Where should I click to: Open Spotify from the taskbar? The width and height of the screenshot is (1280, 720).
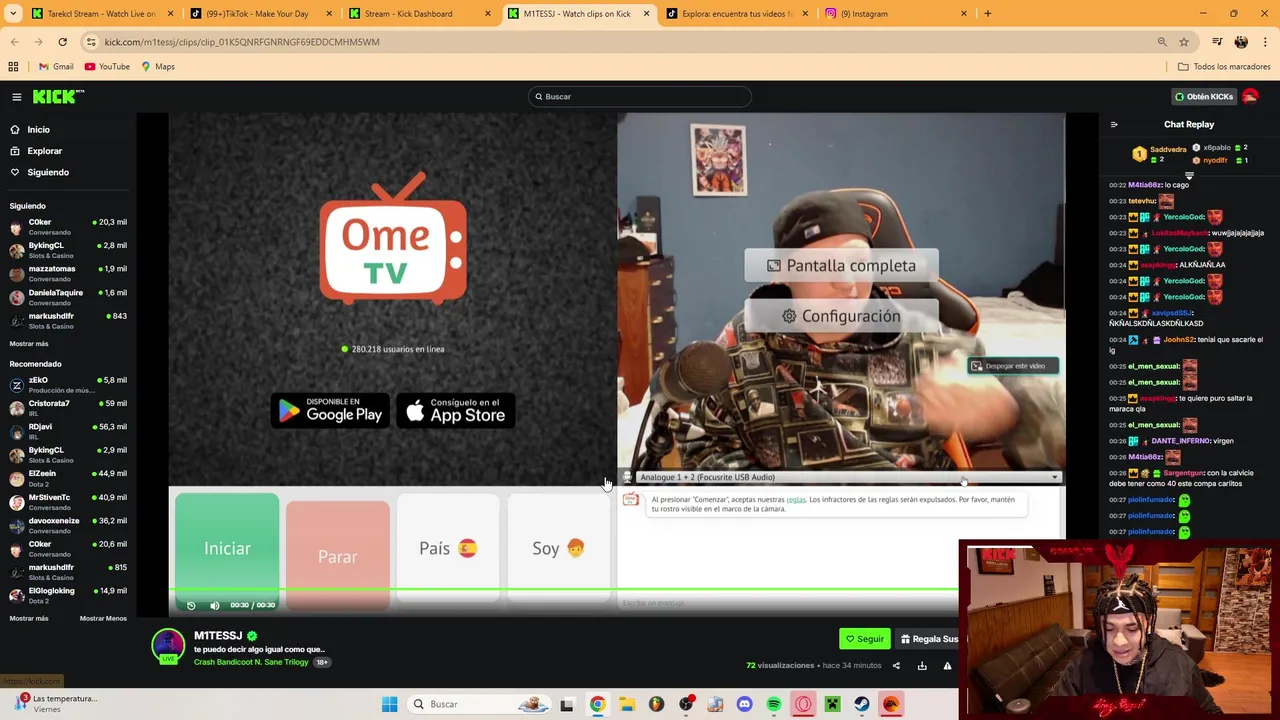tap(774, 704)
